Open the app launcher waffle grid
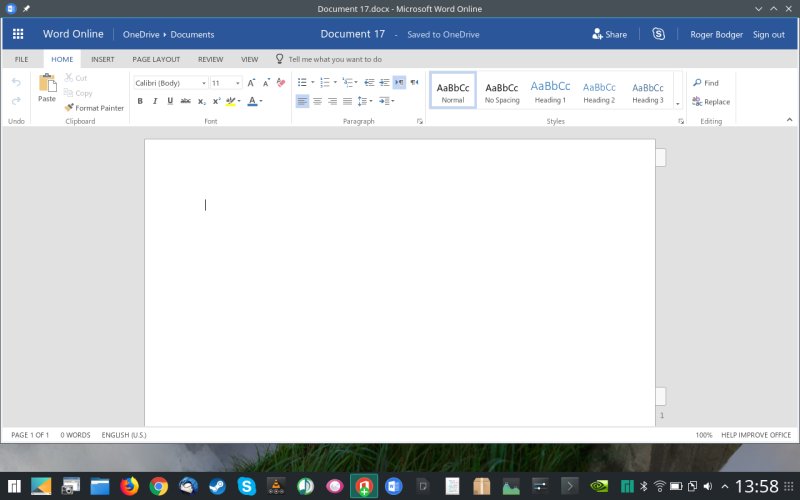Image resolution: width=800 pixels, height=500 pixels. (17, 34)
